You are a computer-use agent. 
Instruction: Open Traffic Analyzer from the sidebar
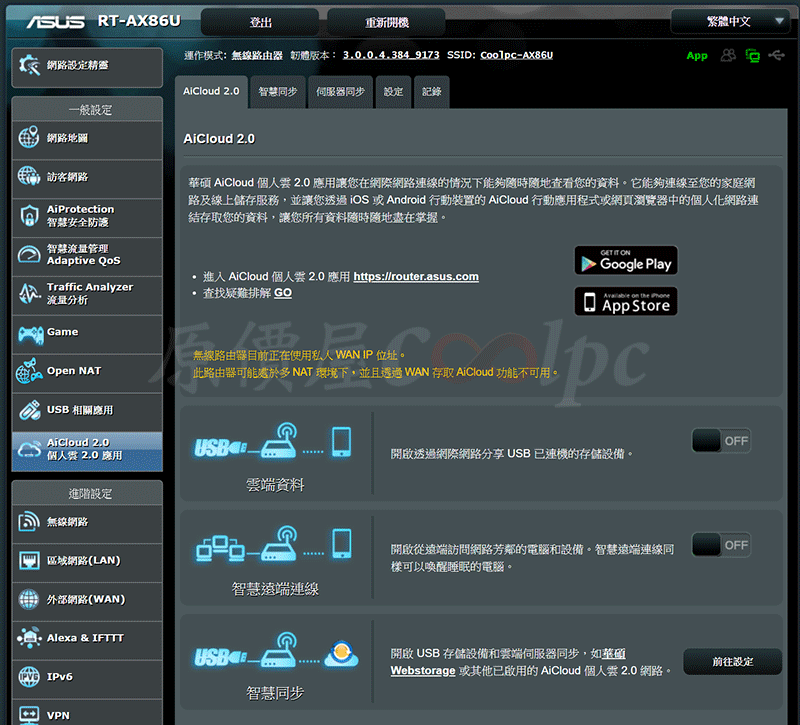(x=87, y=293)
